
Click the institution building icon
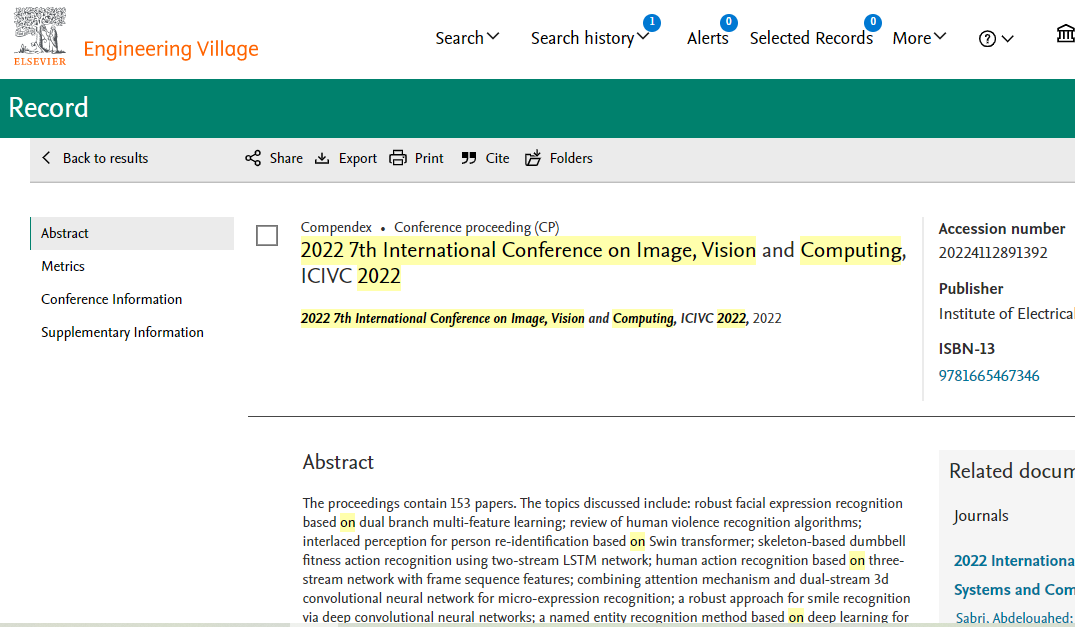tap(1065, 34)
